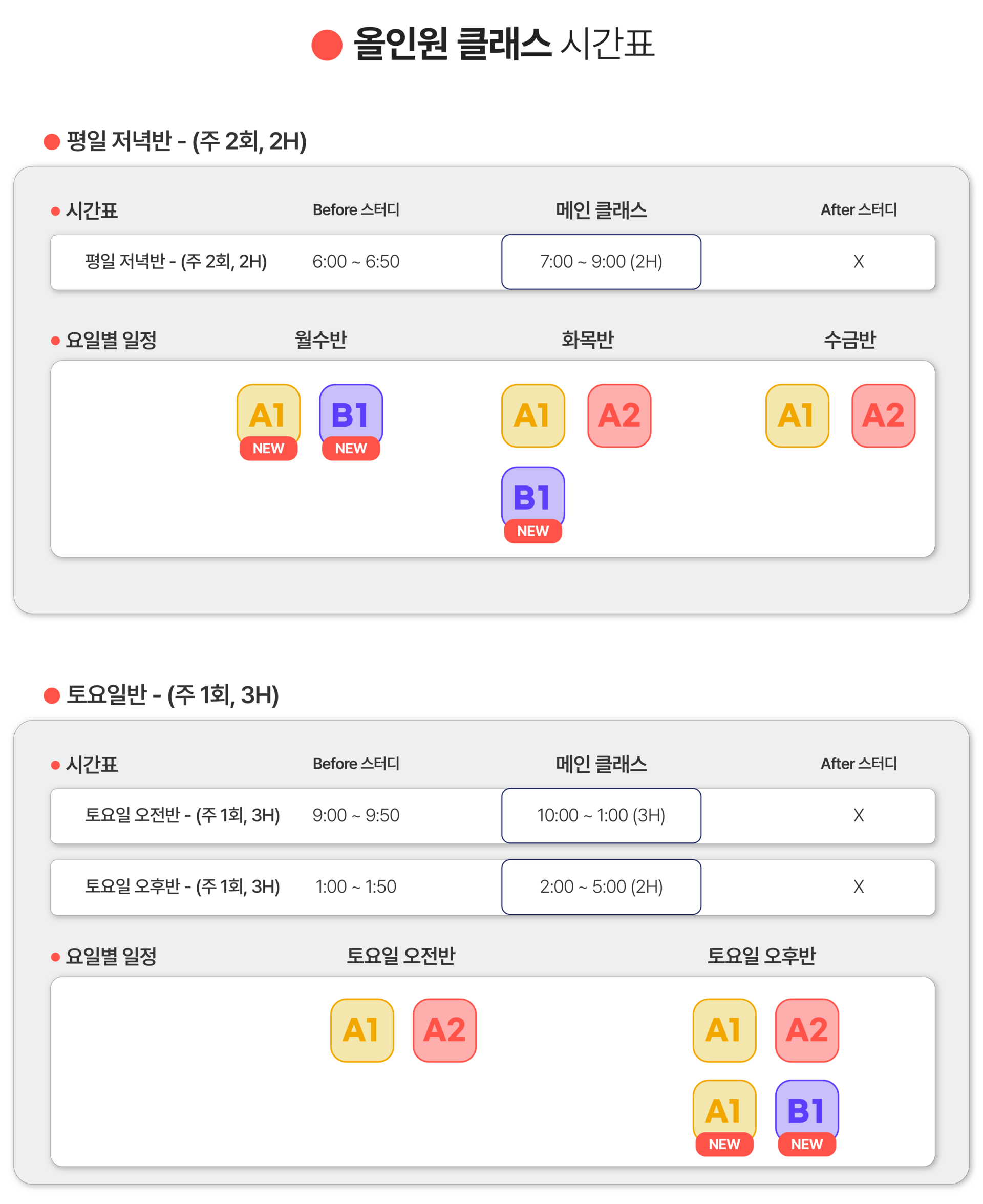Click the A1 badge under 수금반

coord(797,416)
